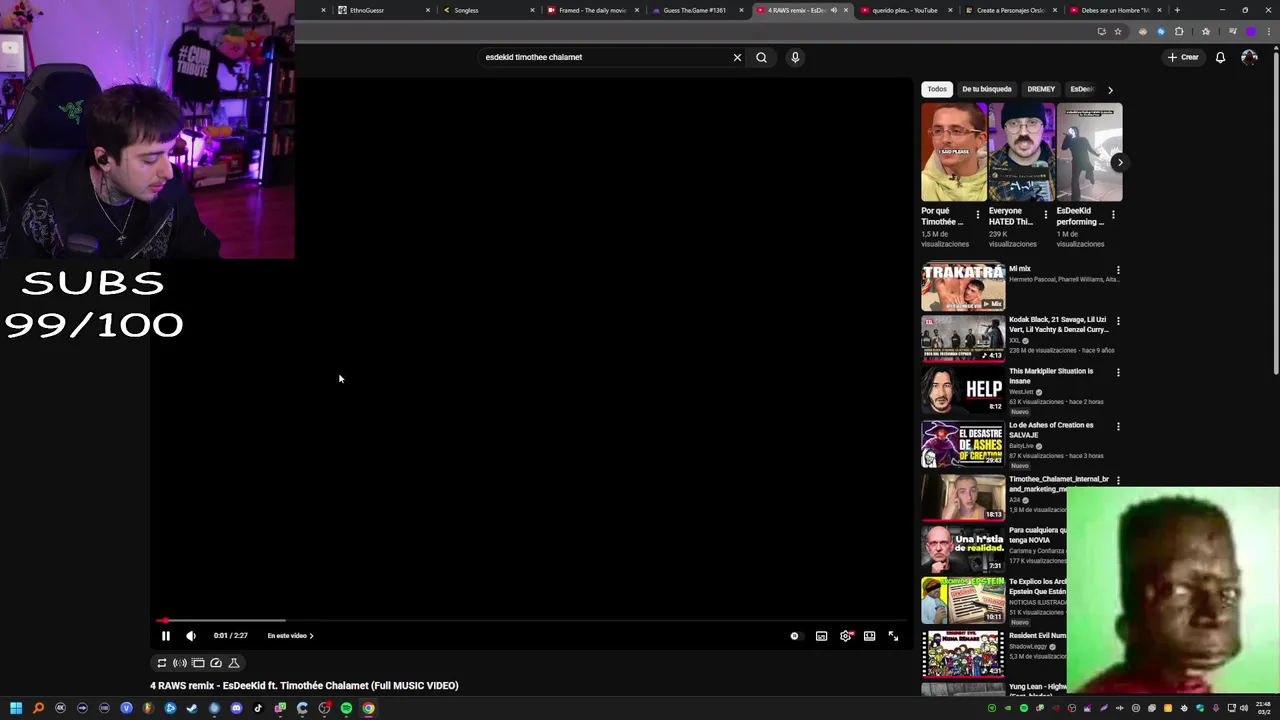This screenshot has height=720, width=1280.
Task: Open options for 'This Markiplier Situation'
Action: coord(1118,373)
